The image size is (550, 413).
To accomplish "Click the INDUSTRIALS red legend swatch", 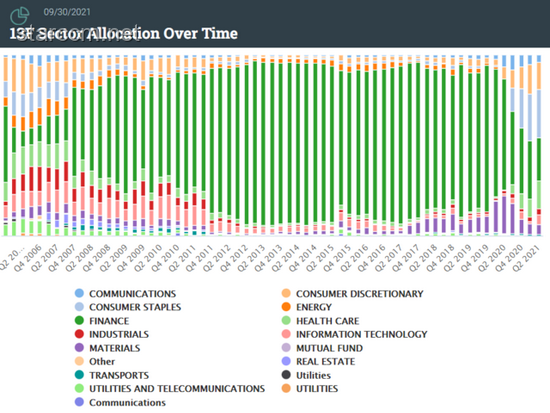I will click(x=80, y=334).
